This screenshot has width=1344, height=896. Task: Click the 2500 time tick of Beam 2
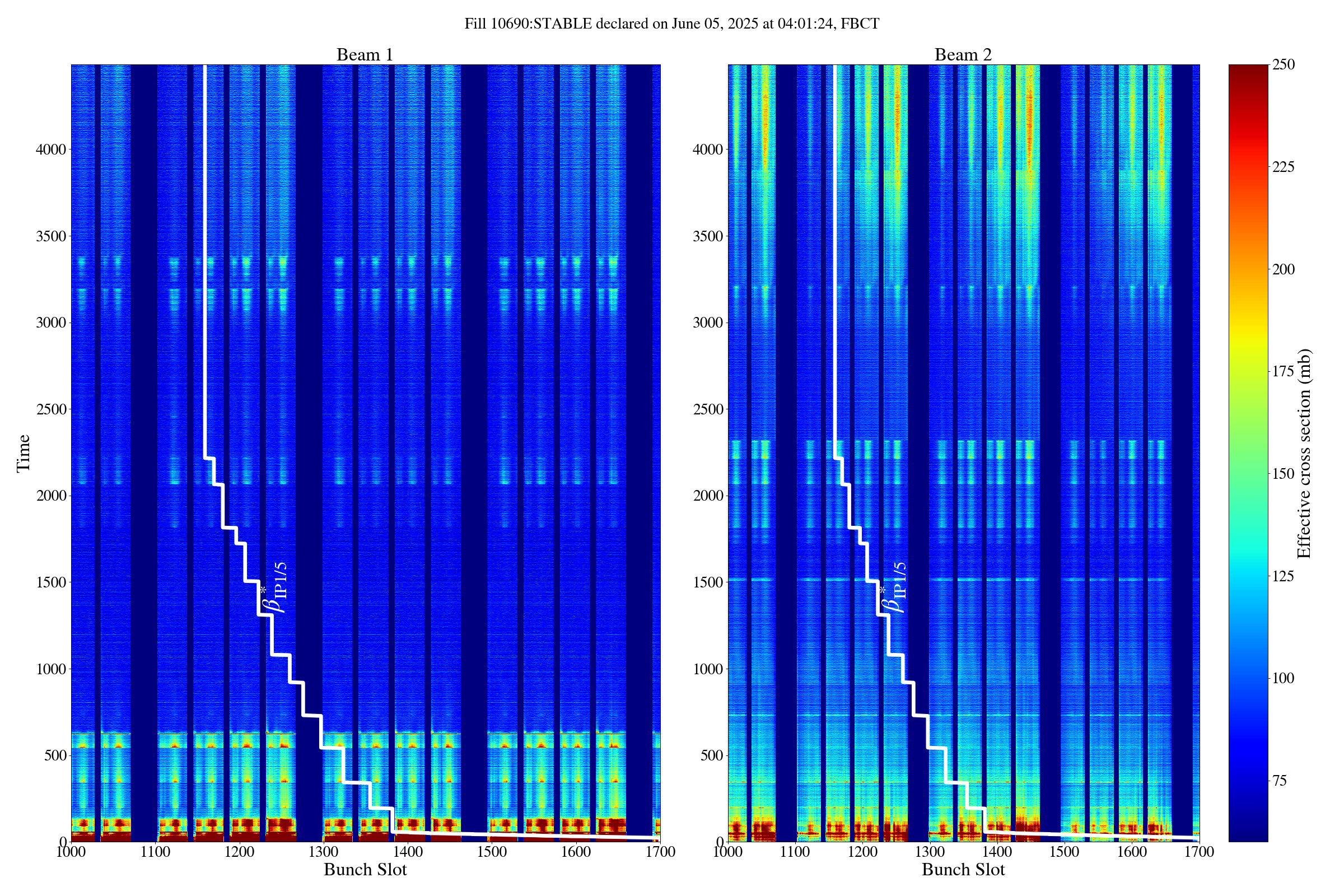(707, 410)
